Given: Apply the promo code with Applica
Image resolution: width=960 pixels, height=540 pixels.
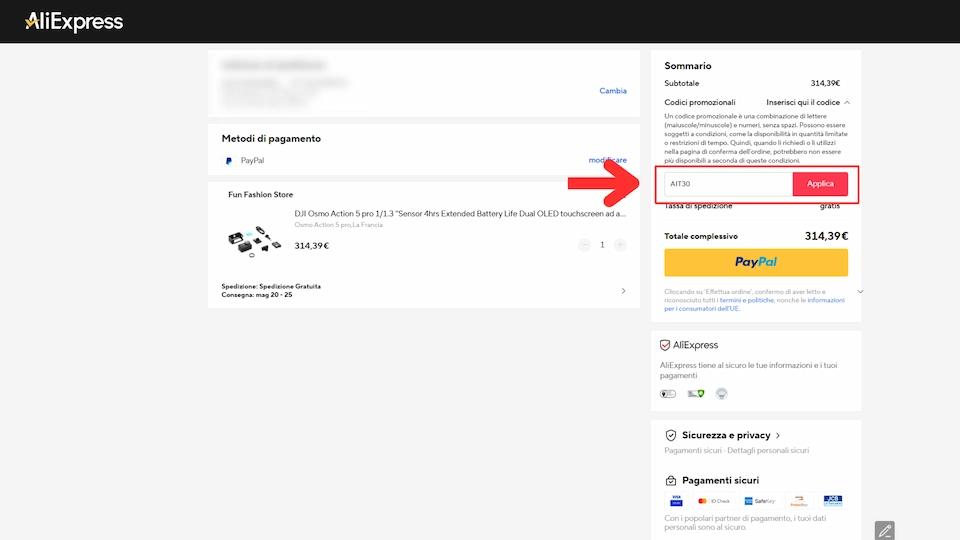Looking at the screenshot, I should click(820, 184).
